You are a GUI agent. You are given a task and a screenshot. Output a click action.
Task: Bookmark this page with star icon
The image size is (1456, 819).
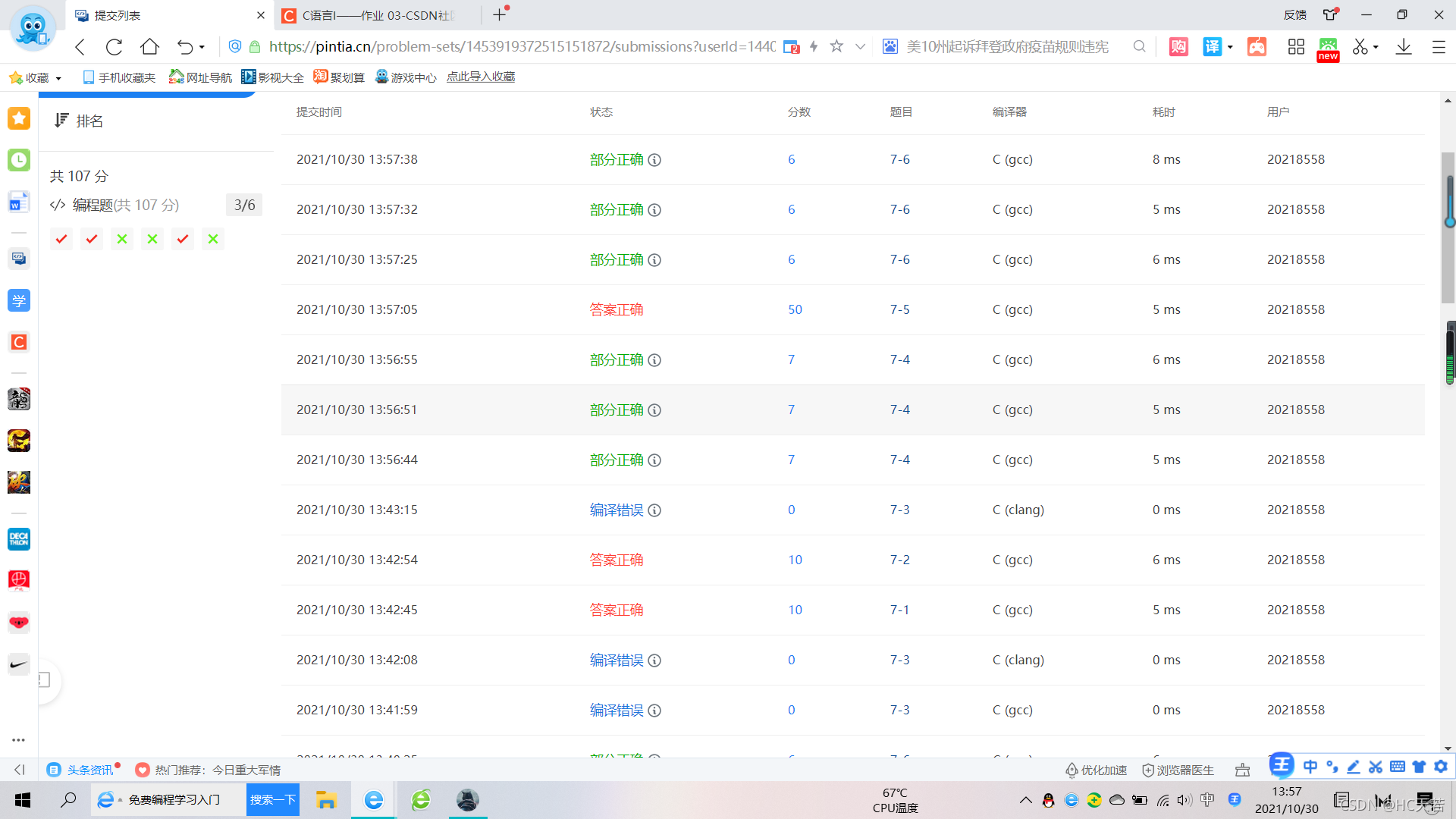point(836,47)
